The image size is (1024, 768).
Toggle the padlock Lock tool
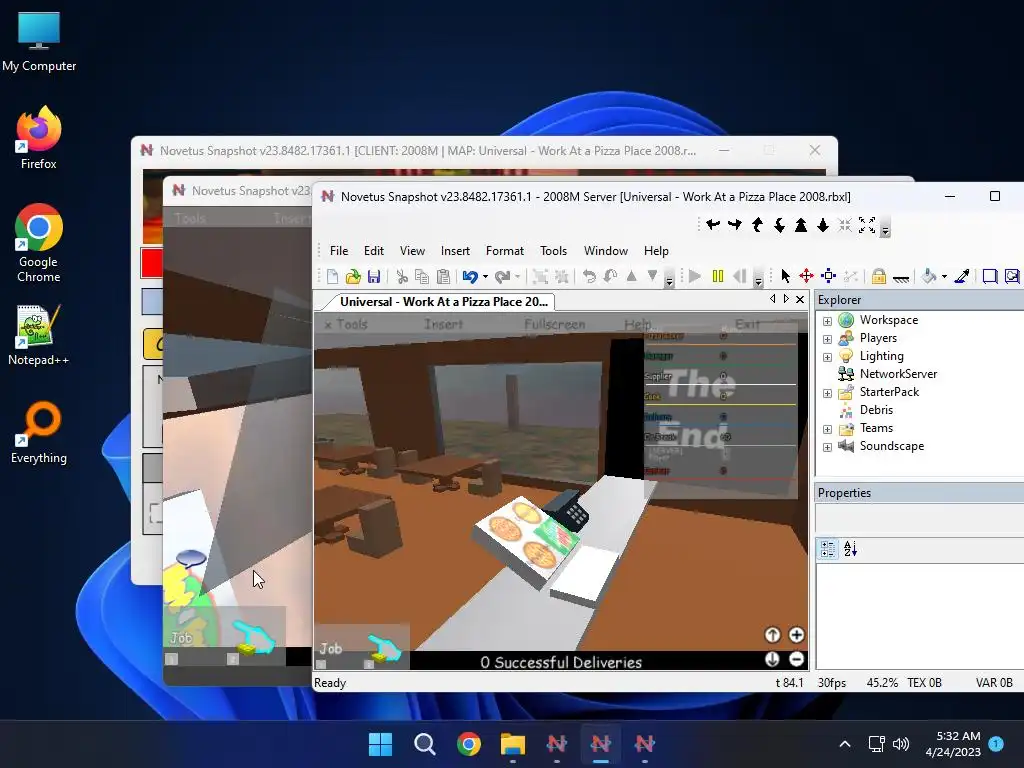tap(879, 276)
